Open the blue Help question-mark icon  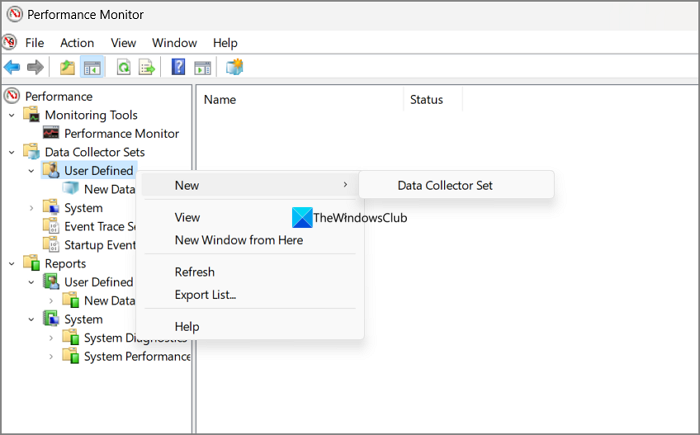click(178, 67)
